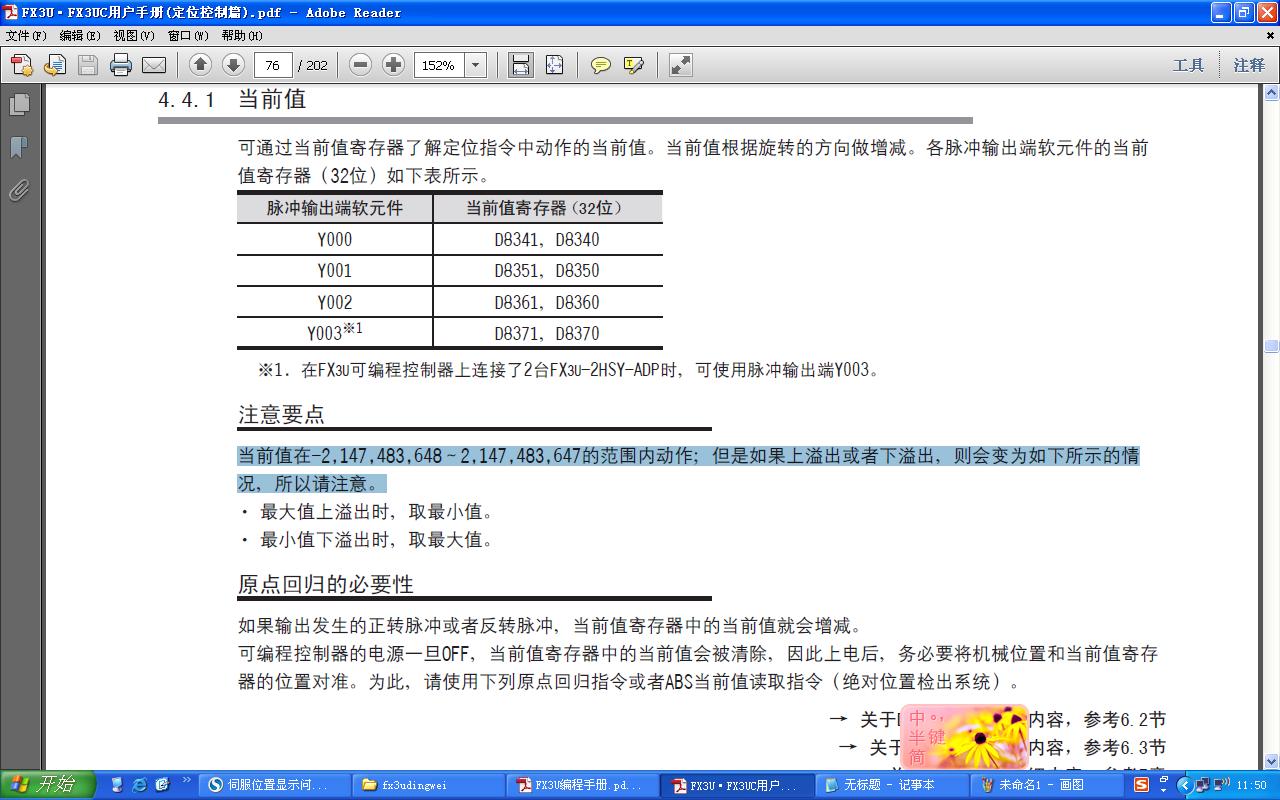Zoom out with the minus button
1280x800 pixels.
(361, 65)
